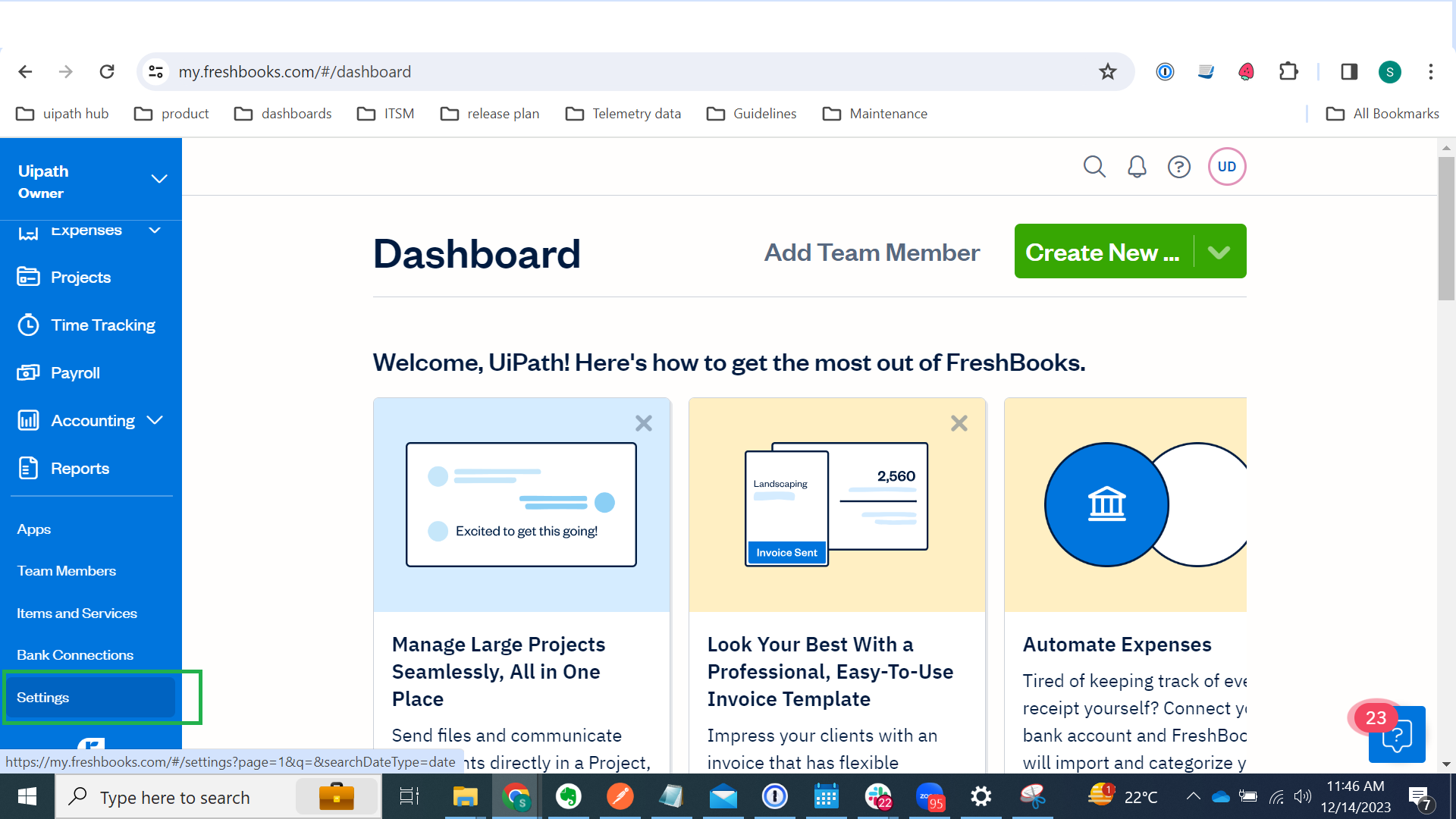
Task: Click the Reports document icon
Action: 28,468
